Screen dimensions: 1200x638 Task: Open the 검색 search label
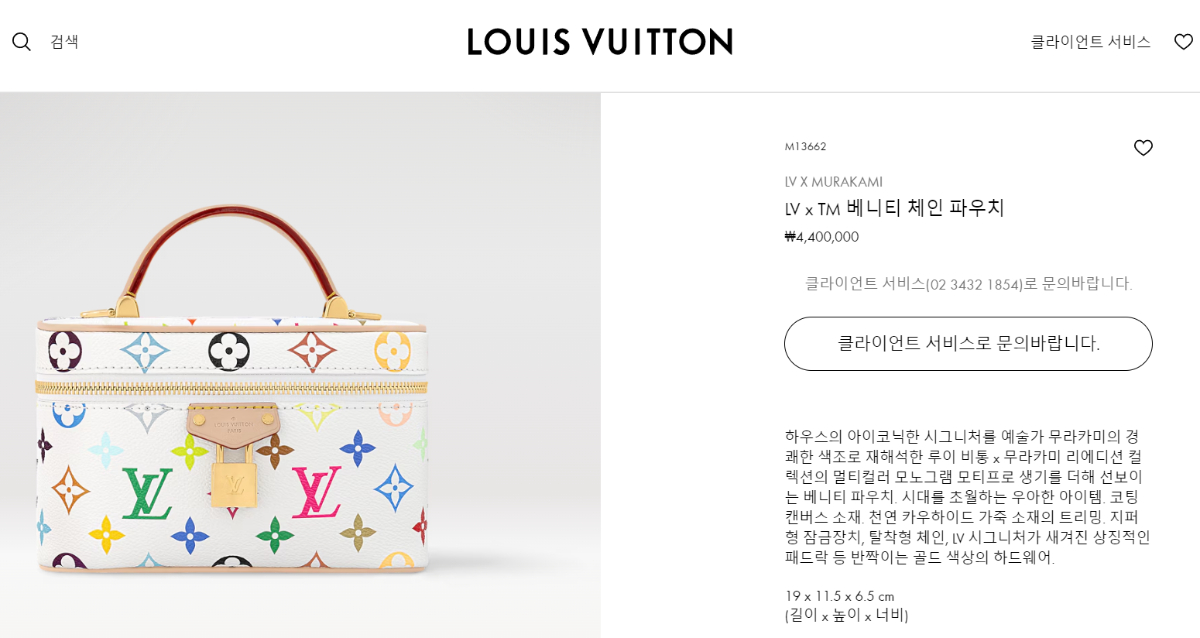pos(64,42)
